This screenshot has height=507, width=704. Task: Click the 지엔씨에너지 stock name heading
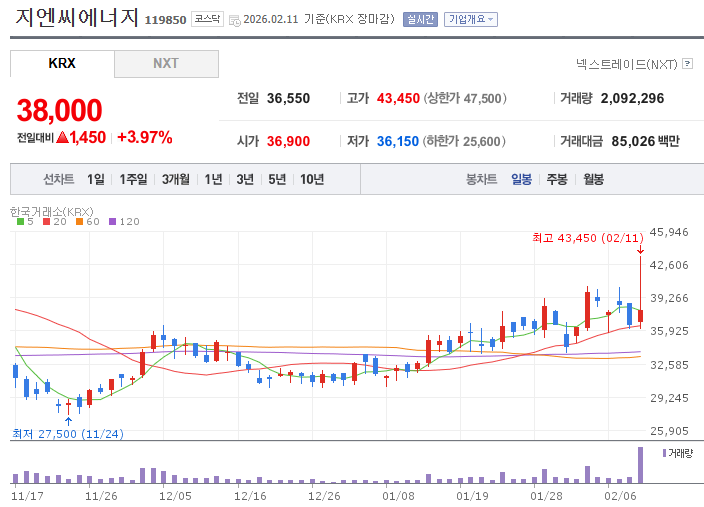pos(77,18)
